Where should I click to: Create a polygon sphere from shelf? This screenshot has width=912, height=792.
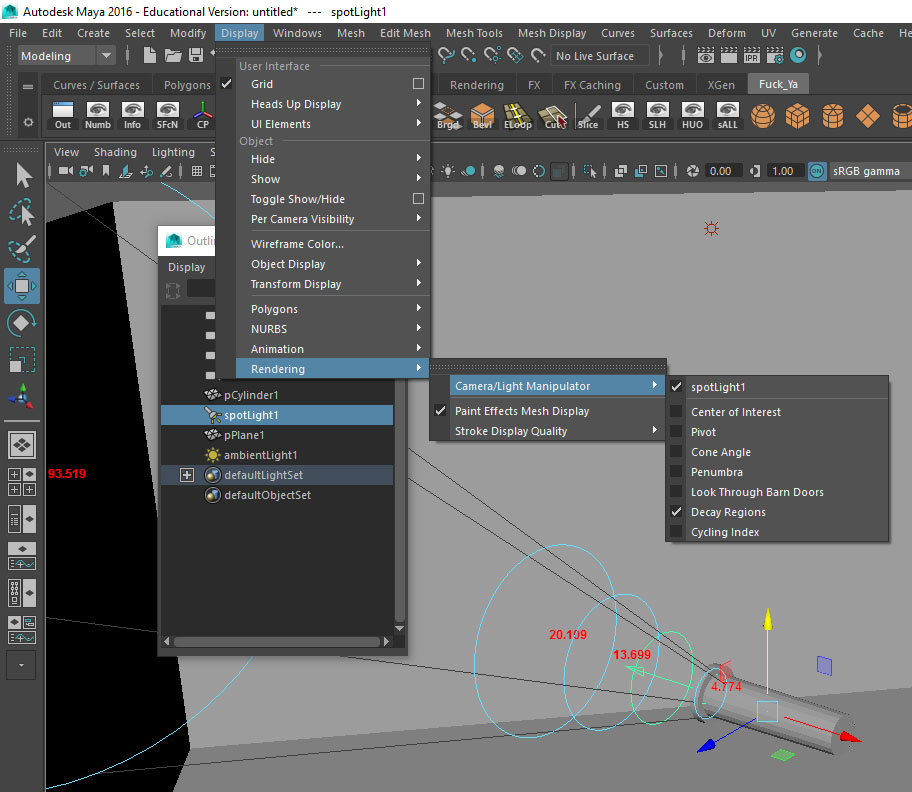pyautogui.click(x=763, y=115)
